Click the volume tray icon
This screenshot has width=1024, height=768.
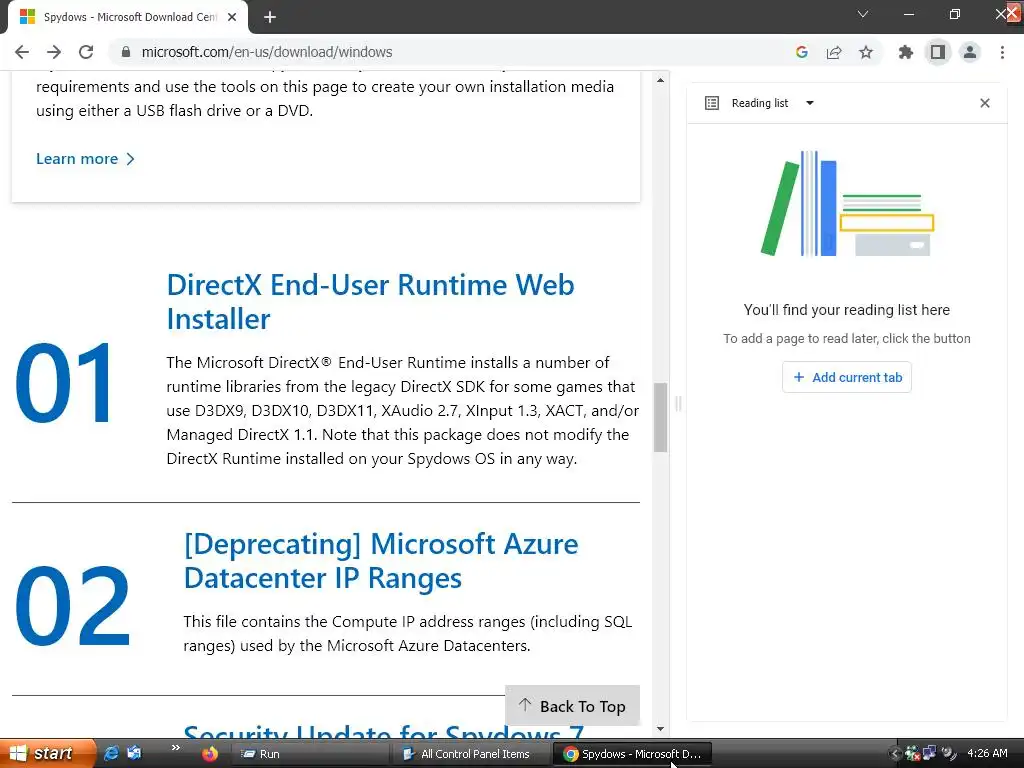(x=948, y=754)
